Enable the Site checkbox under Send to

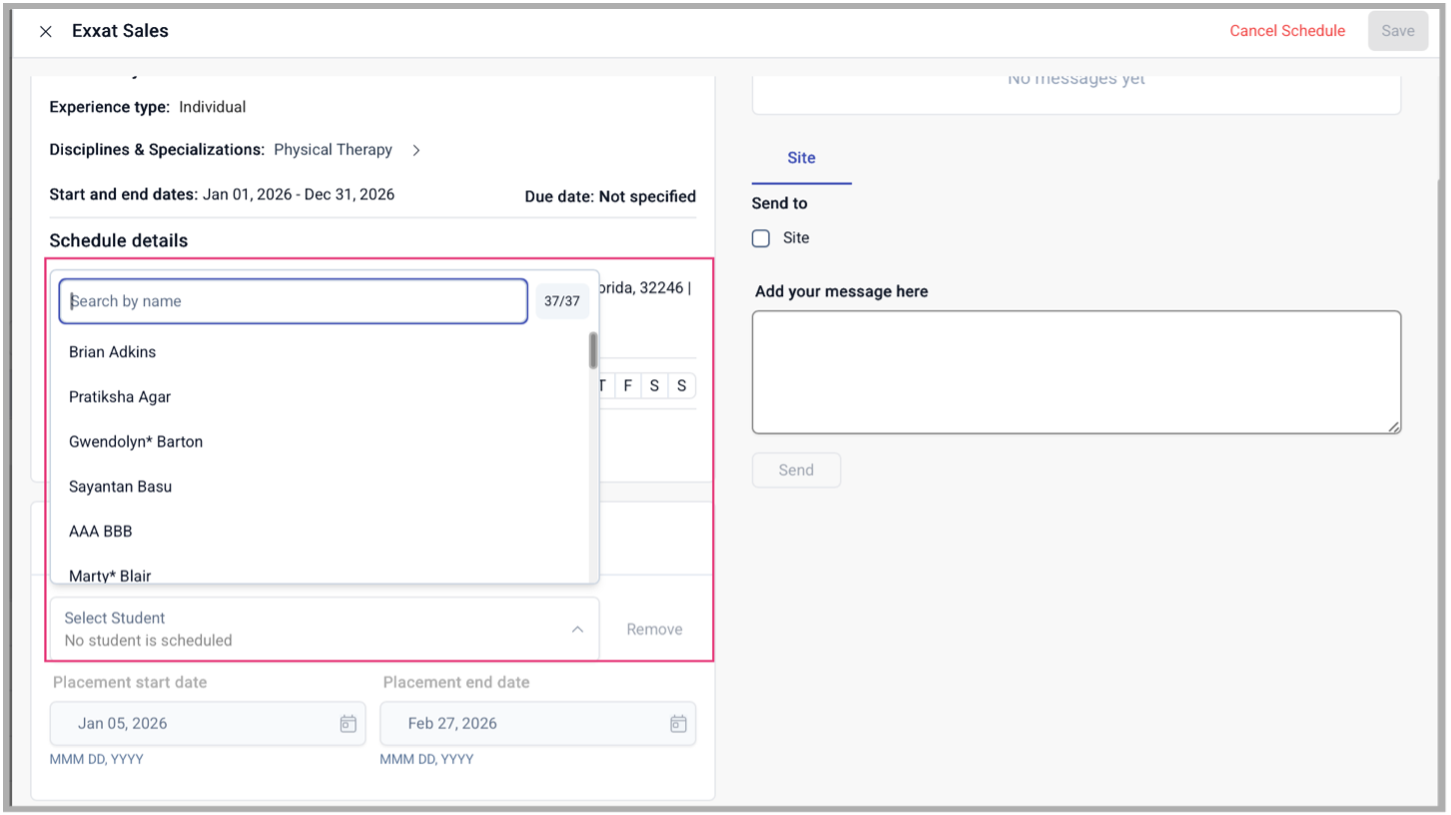761,238
